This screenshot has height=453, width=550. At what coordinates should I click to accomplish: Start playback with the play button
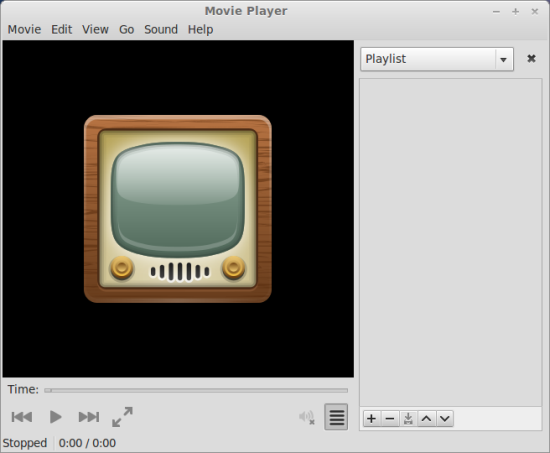[x=55, y=417]
